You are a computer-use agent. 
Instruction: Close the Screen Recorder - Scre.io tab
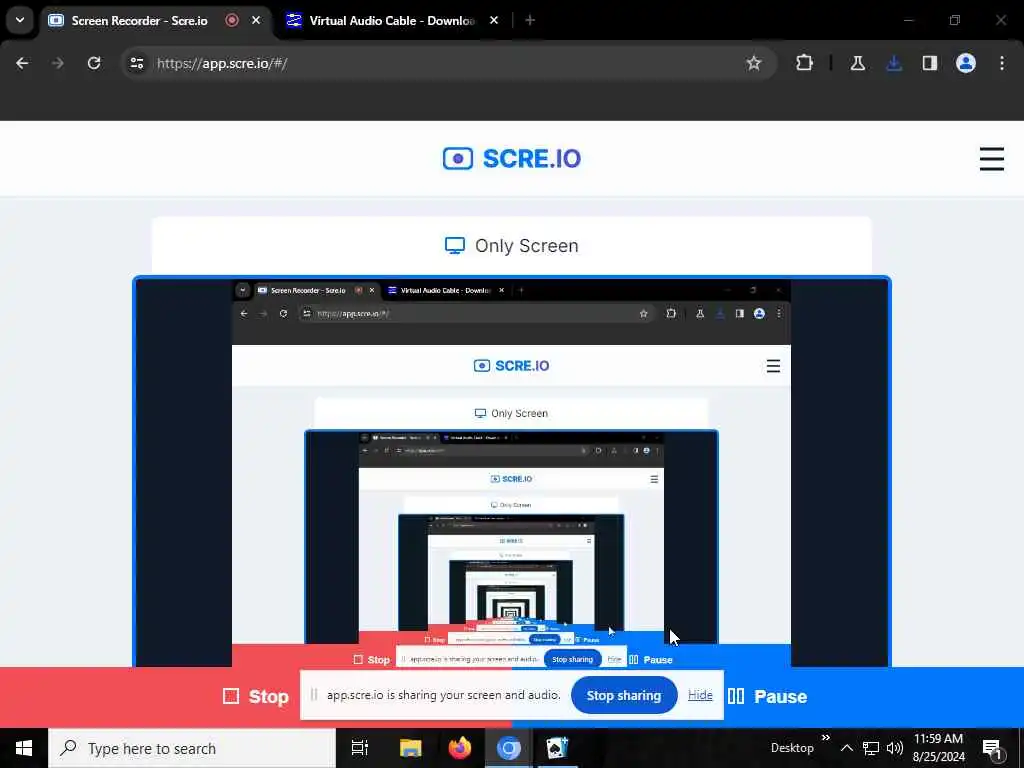[256, 21]
